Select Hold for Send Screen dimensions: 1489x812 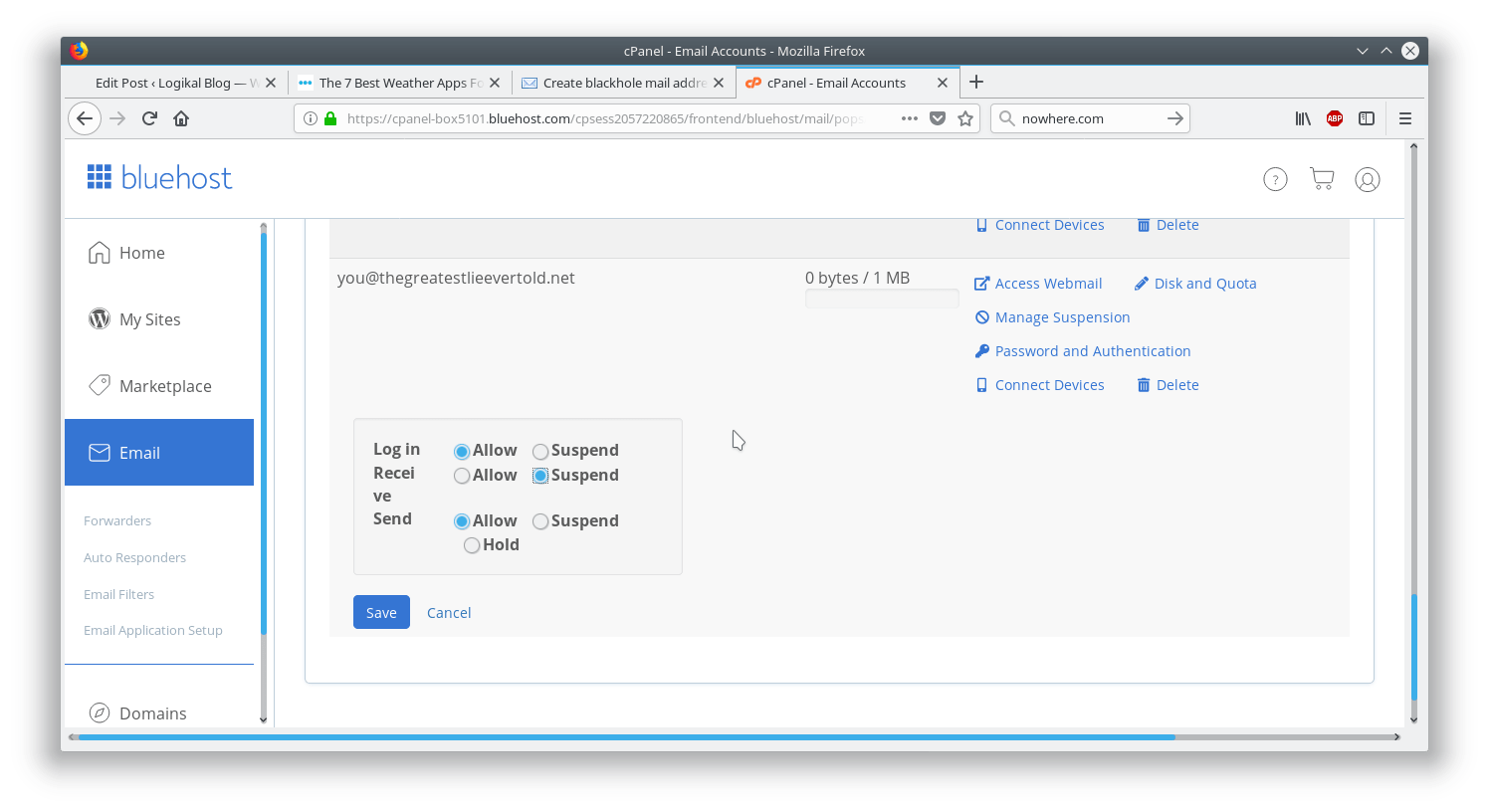[472, 545]
